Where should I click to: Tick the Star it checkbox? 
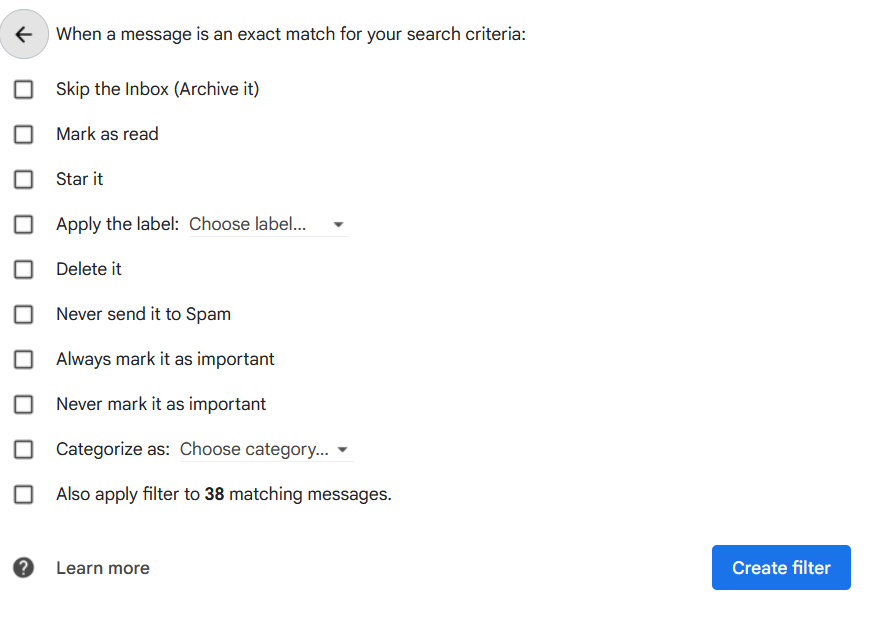23,179
